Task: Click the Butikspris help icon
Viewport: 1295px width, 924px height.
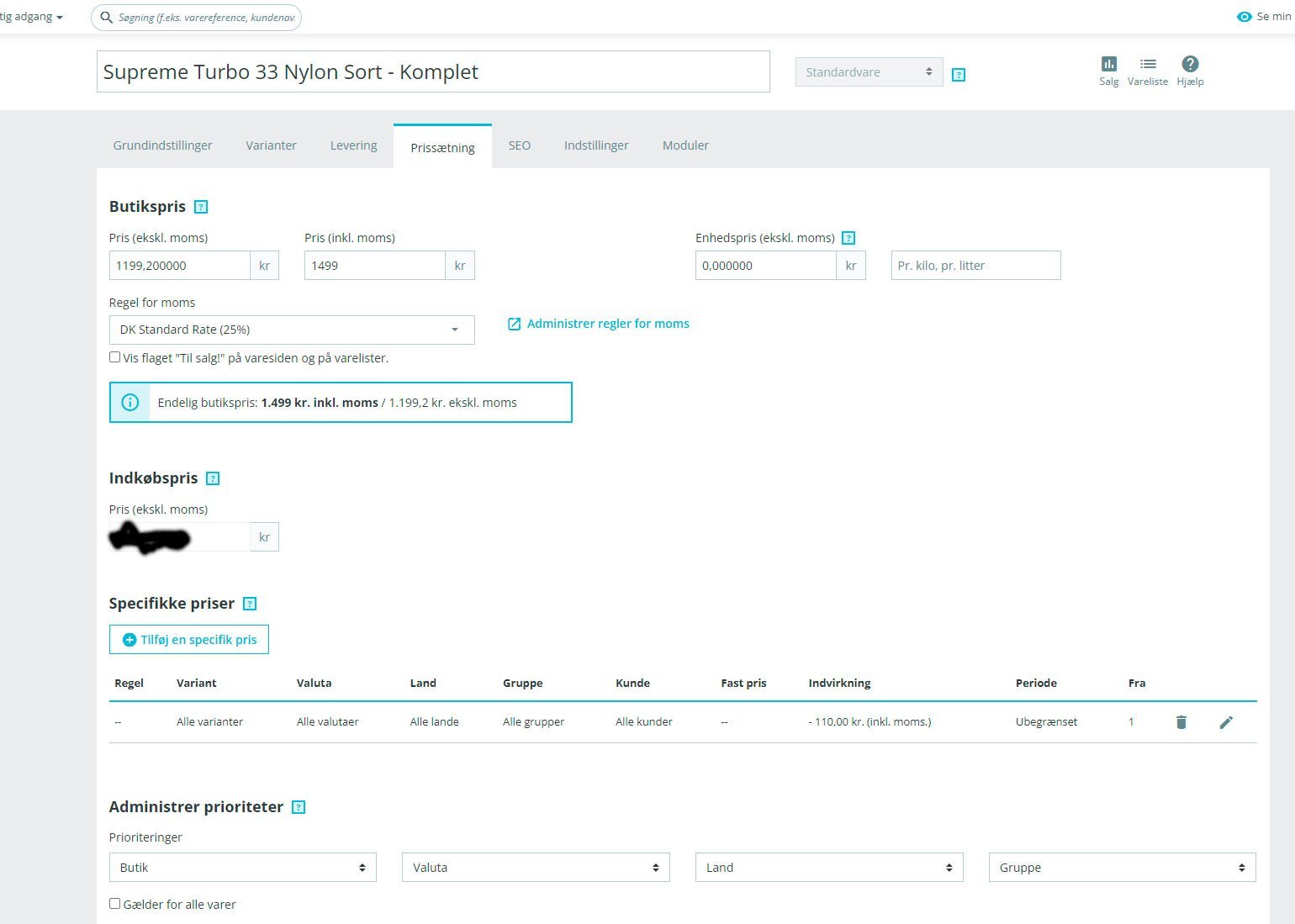Action: tap(201, 207)
